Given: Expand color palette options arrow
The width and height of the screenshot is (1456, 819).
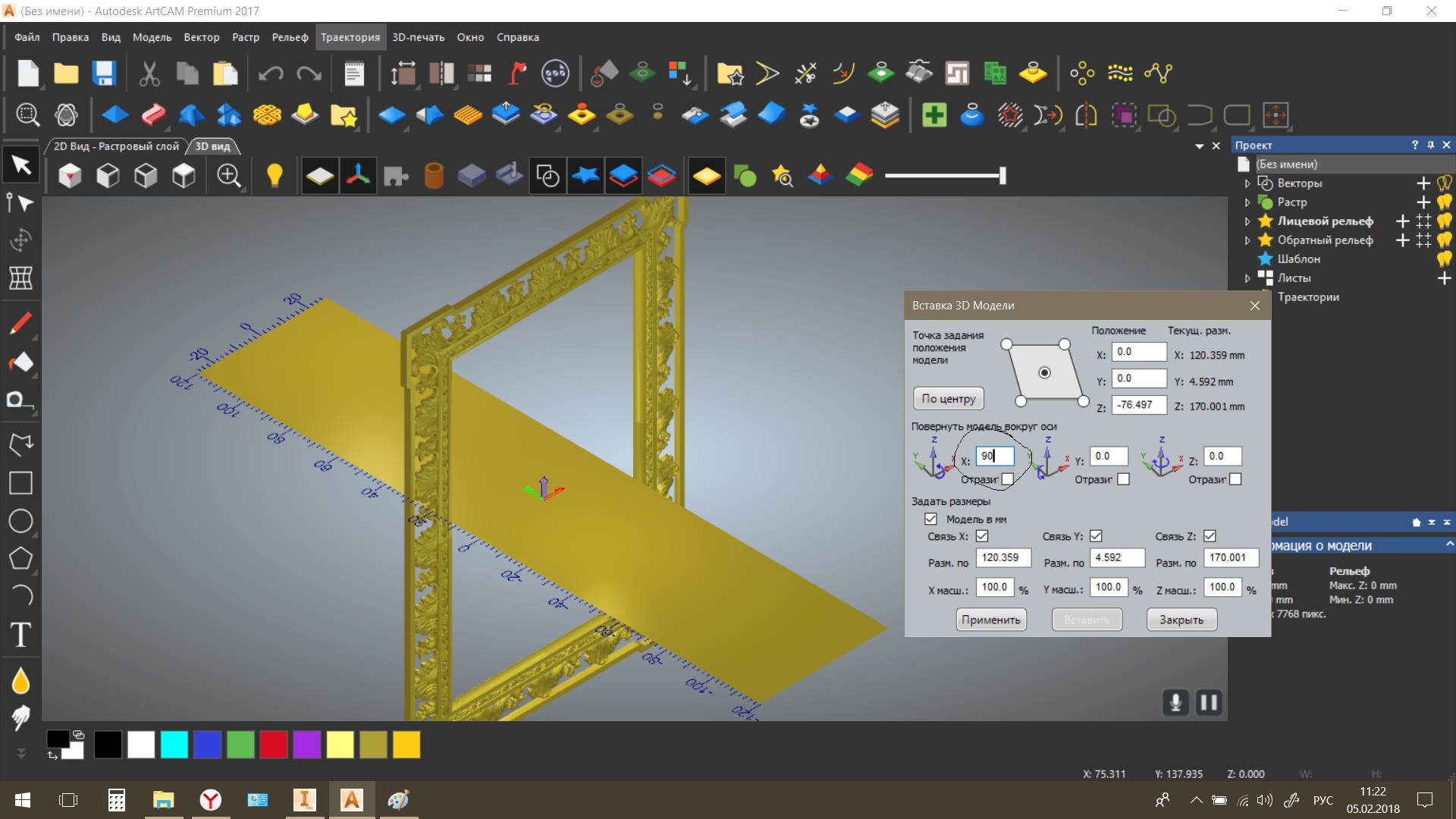Looking at the screenshot, I should [21, 753].
